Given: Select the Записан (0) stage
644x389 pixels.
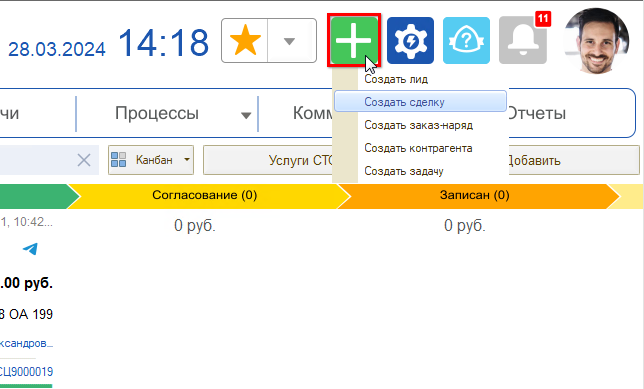Looking at the screenshot, I should pos(474,195).
